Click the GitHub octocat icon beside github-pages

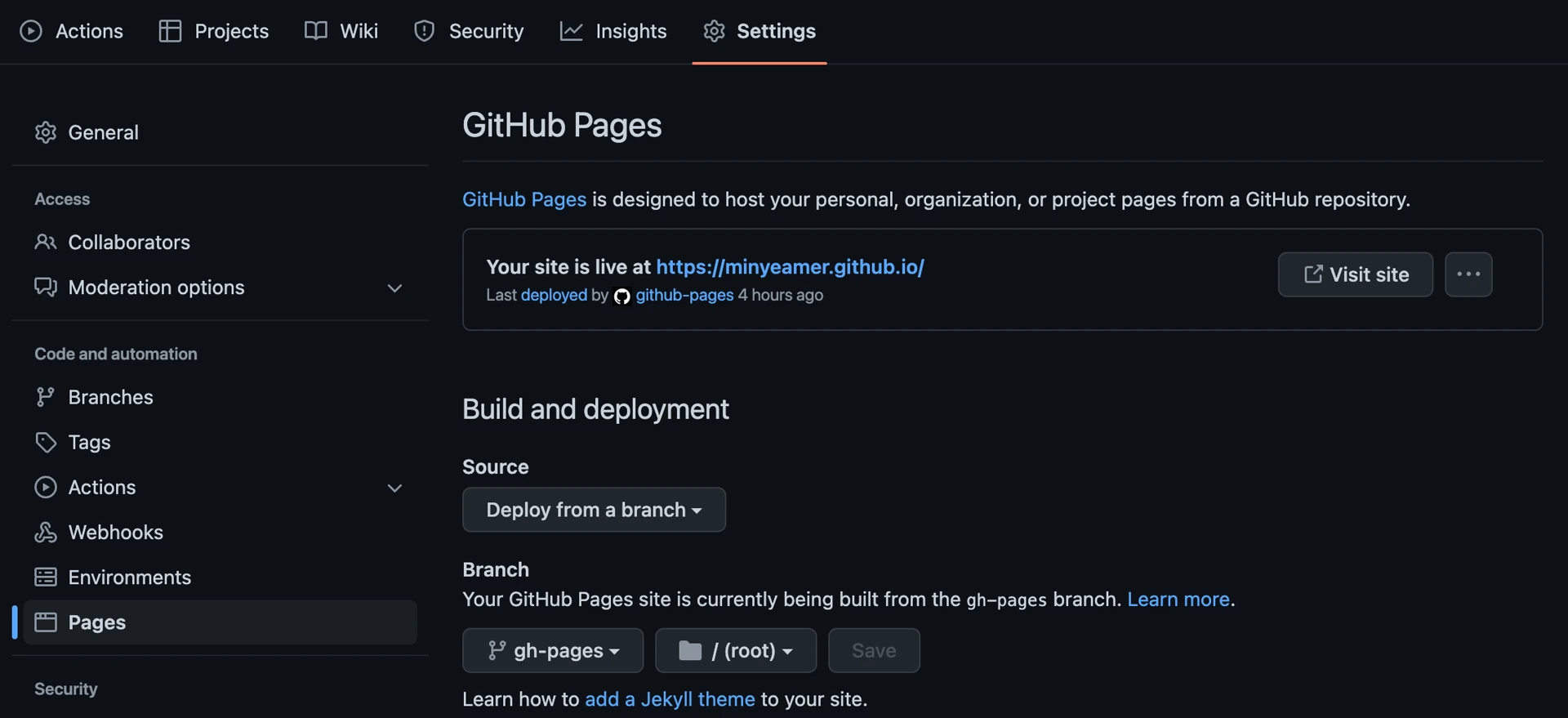[x=621, y=297]
